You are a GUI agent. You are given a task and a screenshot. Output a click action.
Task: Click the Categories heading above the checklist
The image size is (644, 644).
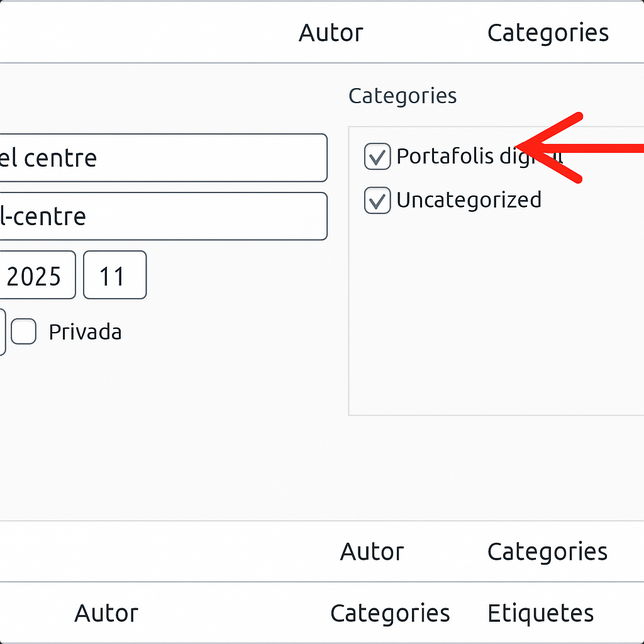(402, 96)
